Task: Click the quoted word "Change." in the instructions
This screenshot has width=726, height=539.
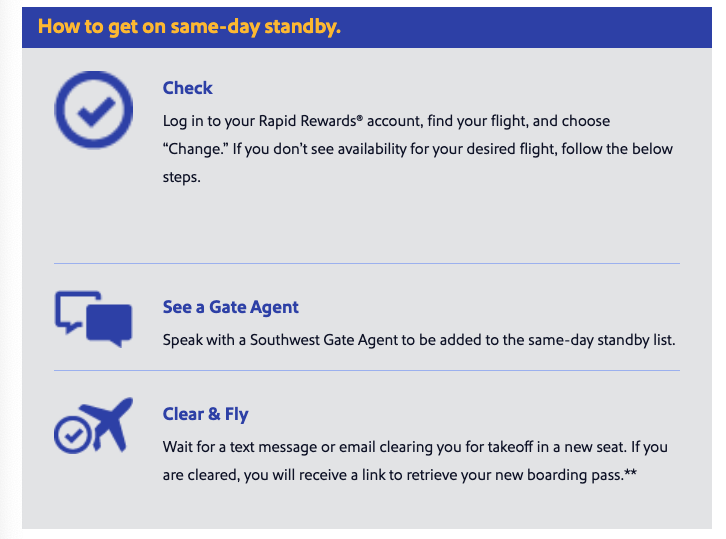Action: click(197, 149)
